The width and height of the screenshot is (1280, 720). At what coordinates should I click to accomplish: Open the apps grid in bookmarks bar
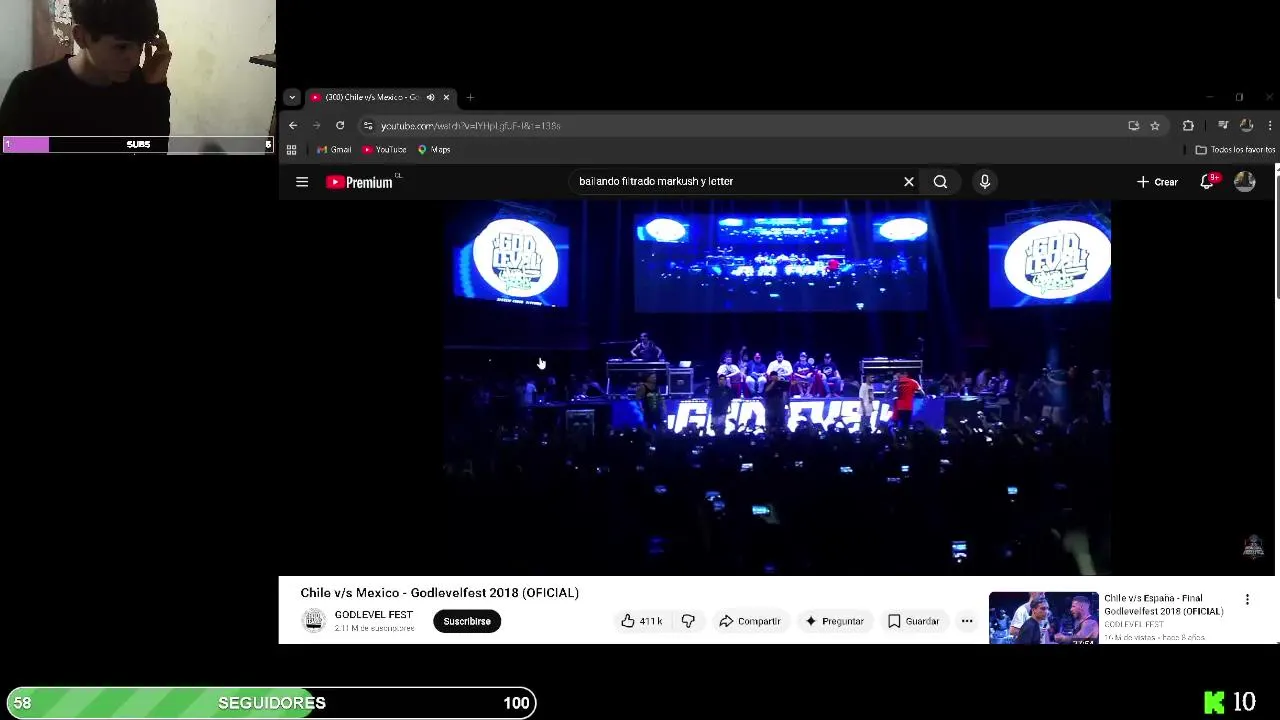point(291,150)
